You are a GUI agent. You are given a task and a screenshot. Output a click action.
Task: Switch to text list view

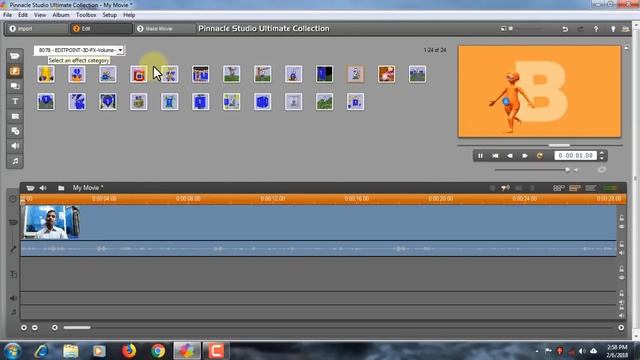pyautogui.click(x=590, y=188)
